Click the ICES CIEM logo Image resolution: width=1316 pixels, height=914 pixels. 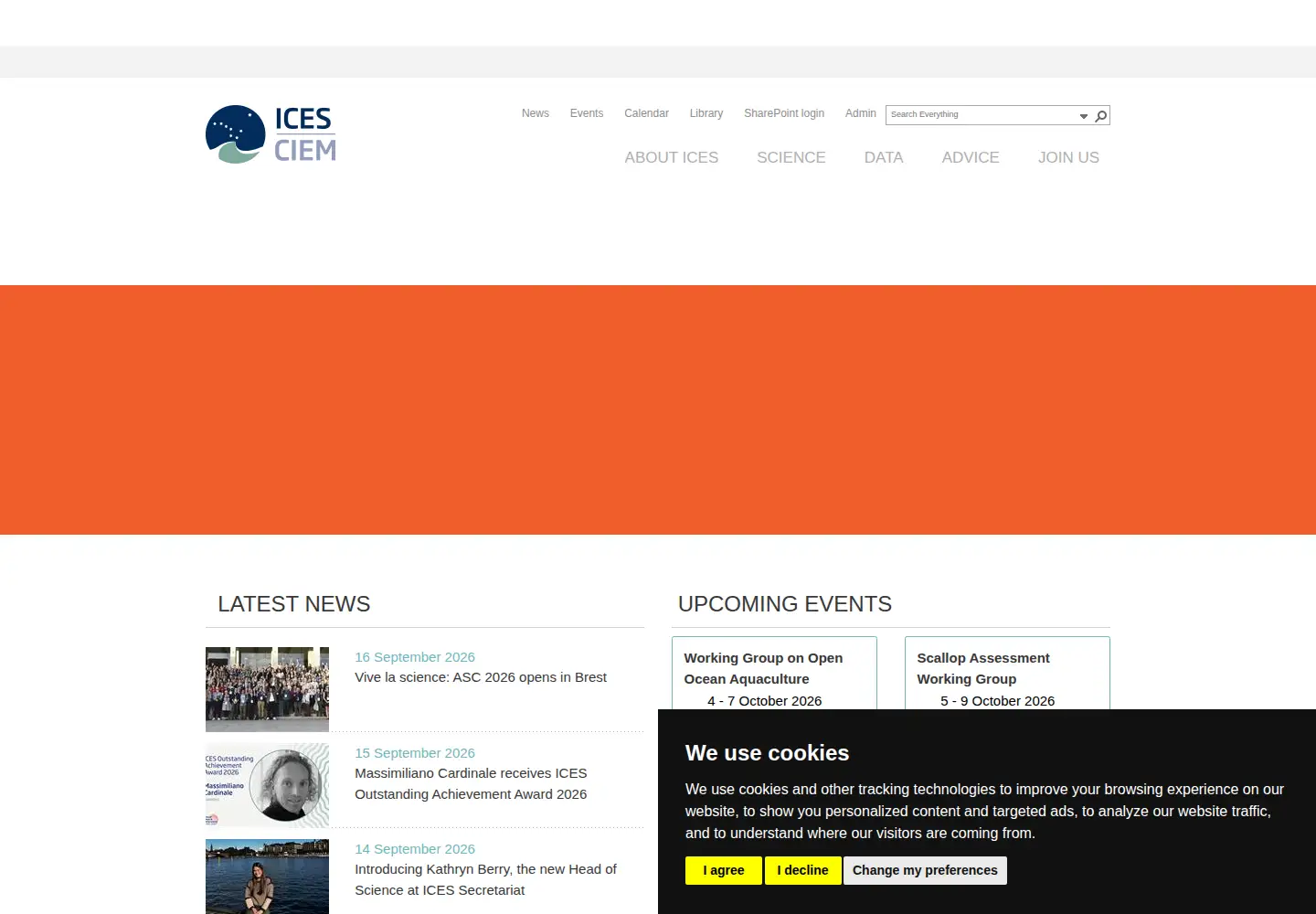click(x=271, y=134)
